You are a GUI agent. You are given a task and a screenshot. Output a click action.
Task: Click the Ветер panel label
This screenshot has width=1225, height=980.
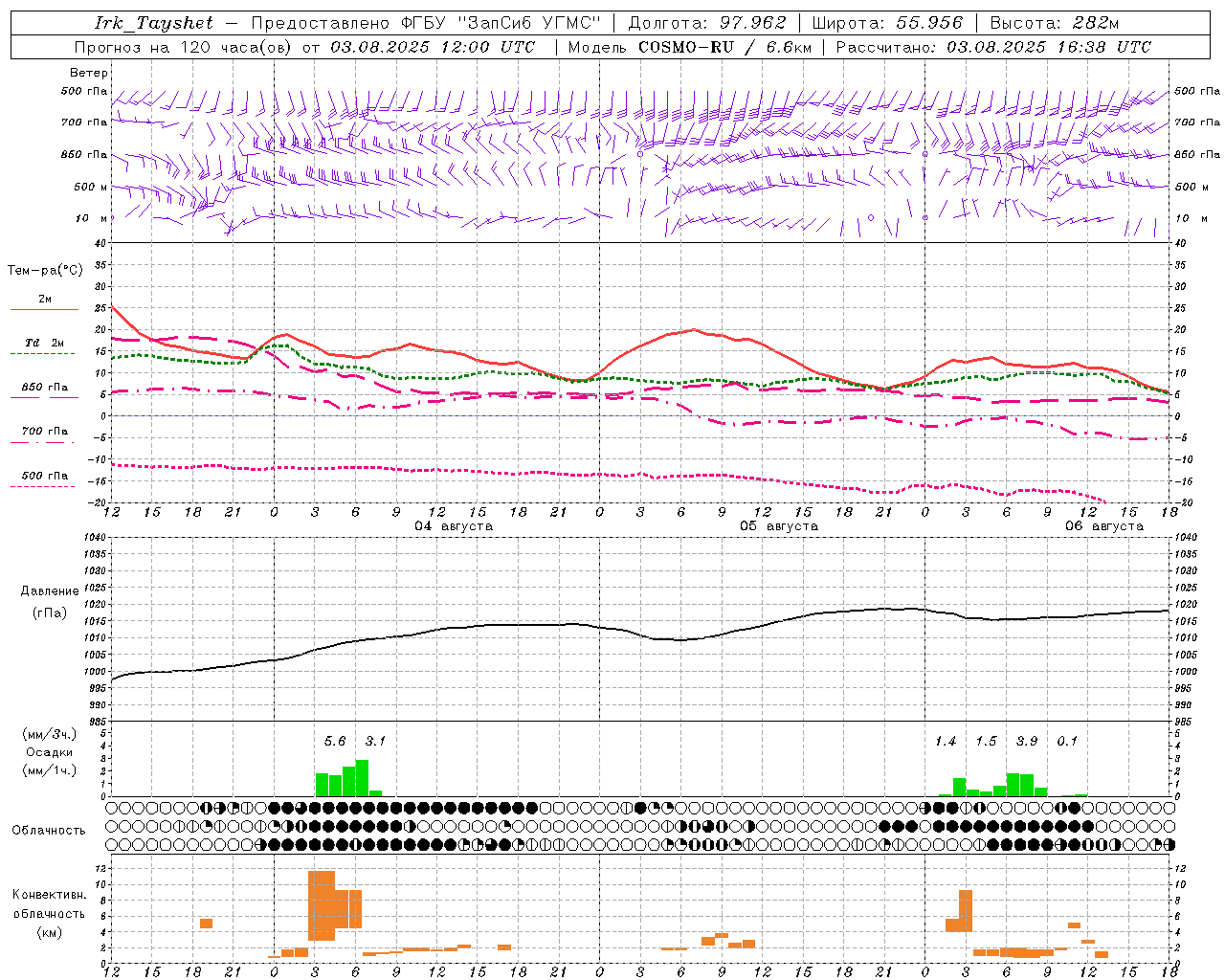pos(89,73)
